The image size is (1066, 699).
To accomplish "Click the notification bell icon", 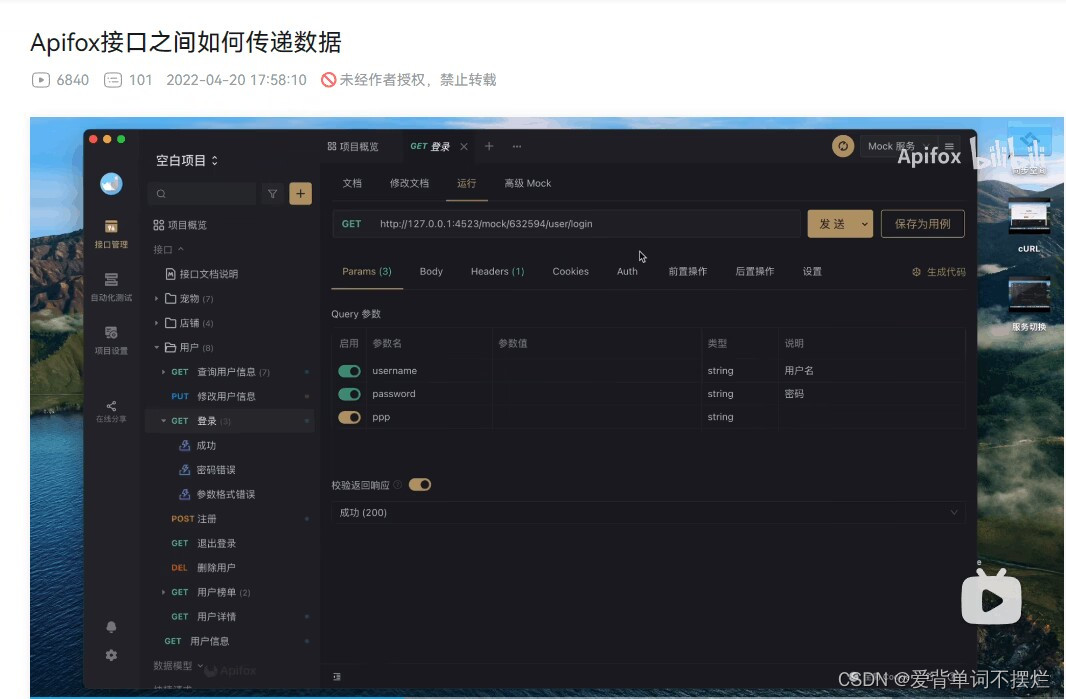I will [x=111, y=626].
